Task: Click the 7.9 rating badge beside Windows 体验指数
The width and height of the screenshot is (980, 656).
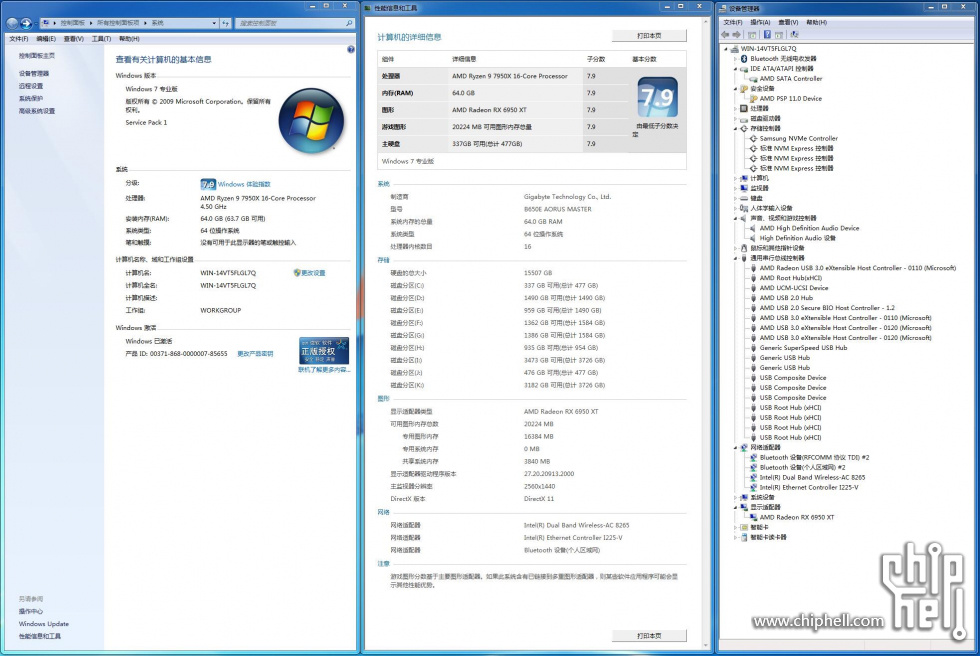Action: 208,184
